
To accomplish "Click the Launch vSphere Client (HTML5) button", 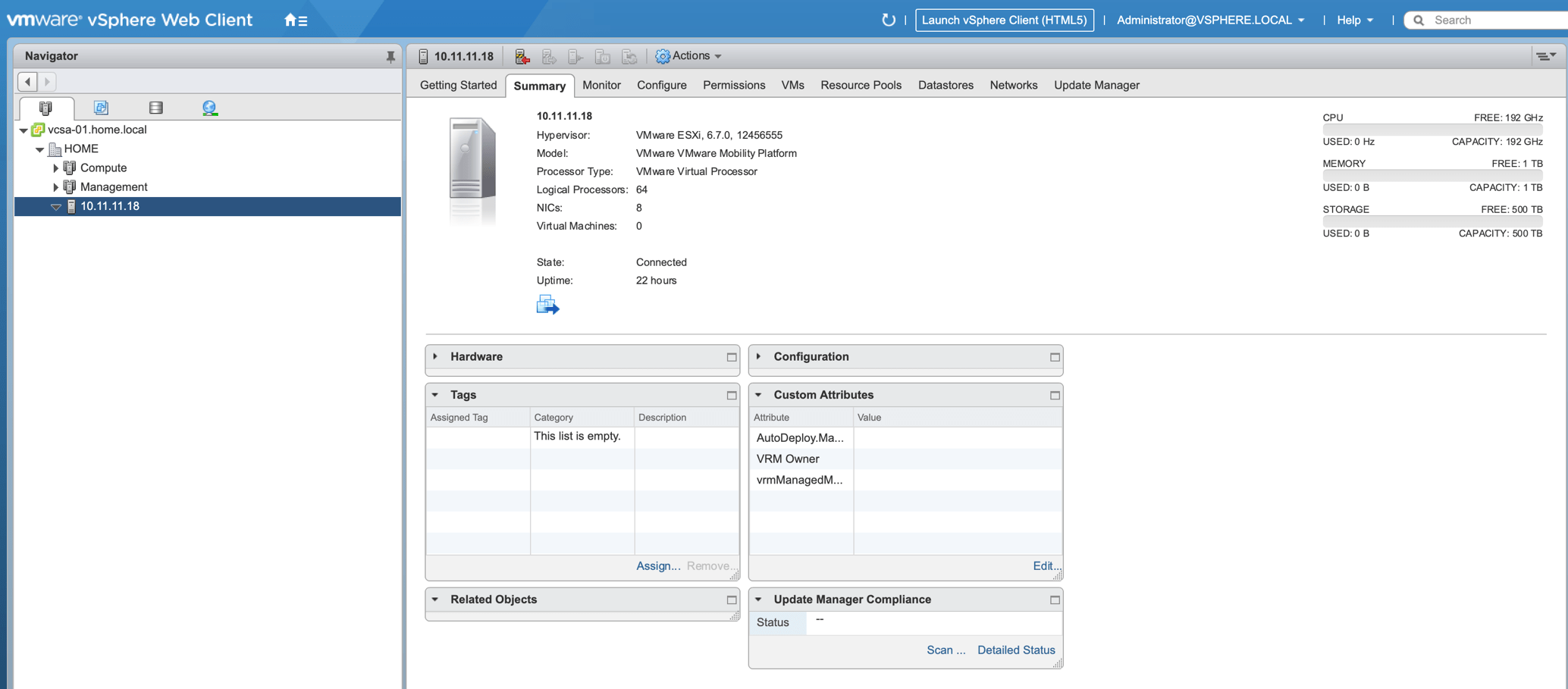I will click(1004, 20).
